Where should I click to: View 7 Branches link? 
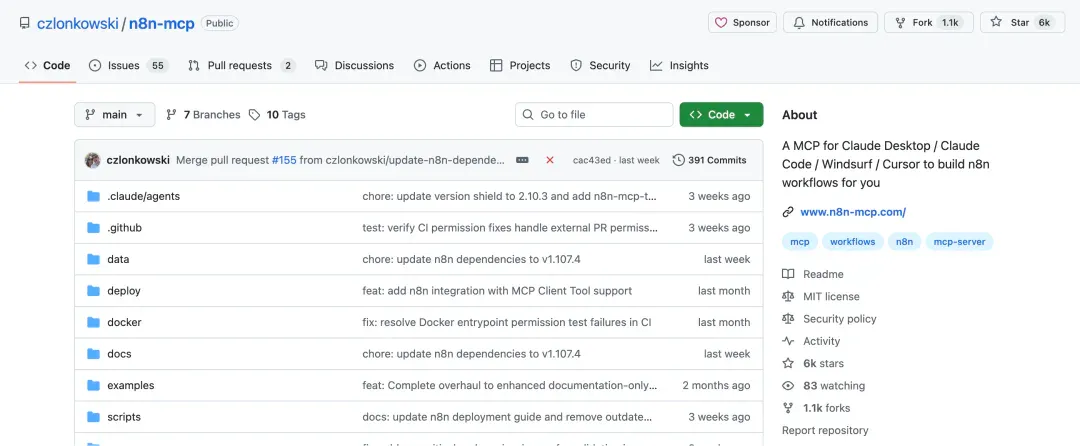point(204,115)
